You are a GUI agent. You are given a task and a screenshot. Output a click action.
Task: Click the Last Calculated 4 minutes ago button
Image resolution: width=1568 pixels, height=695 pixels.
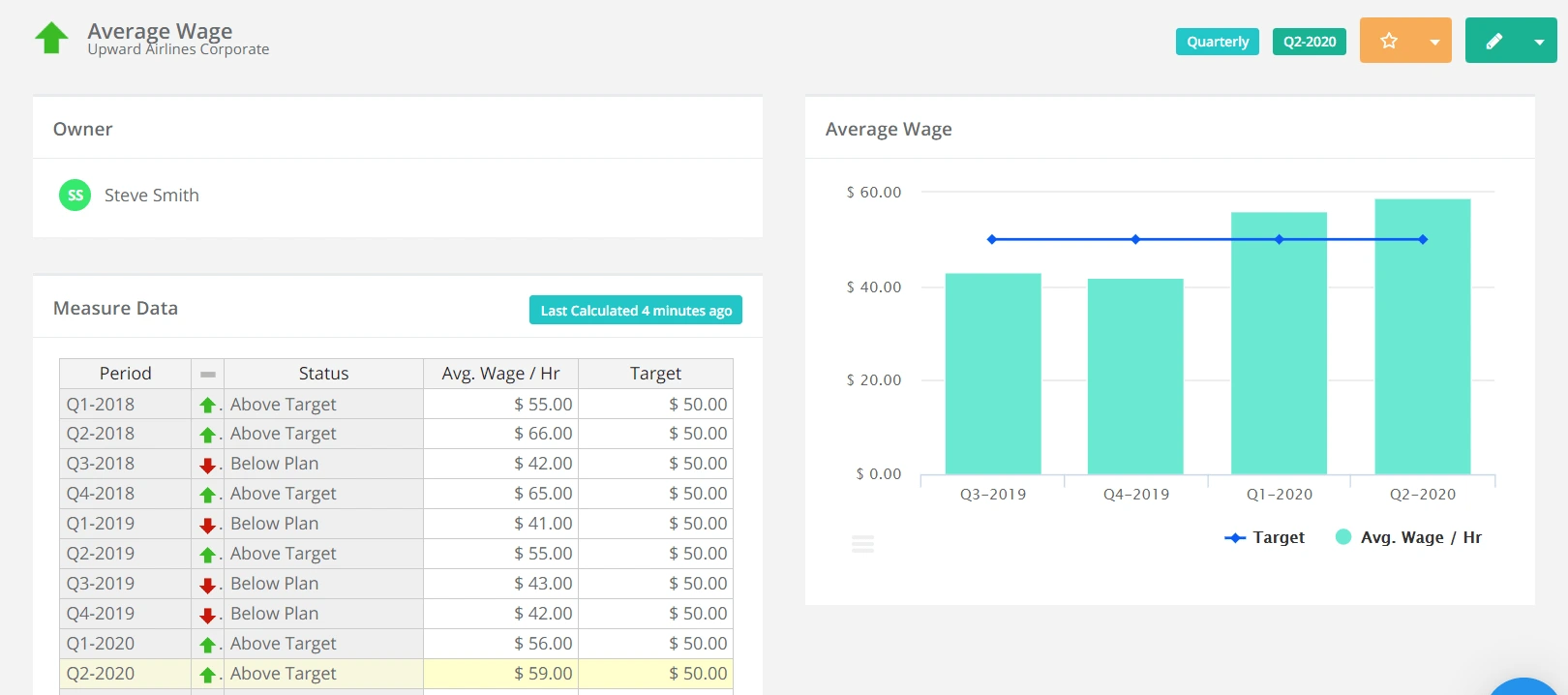[635, 310]
